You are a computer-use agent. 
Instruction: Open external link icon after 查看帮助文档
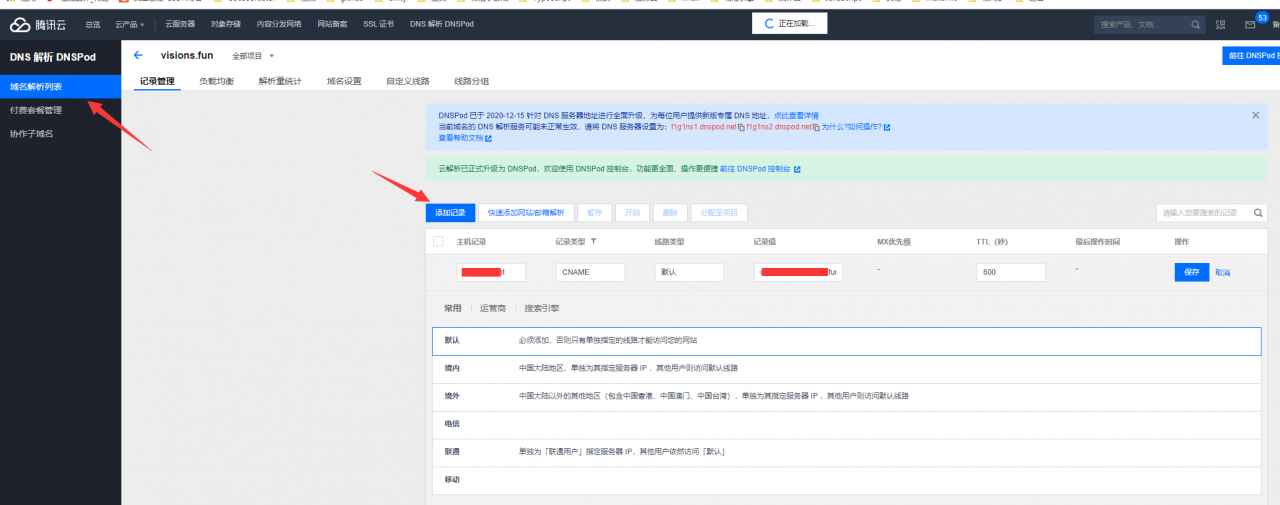tap(488, 138)
